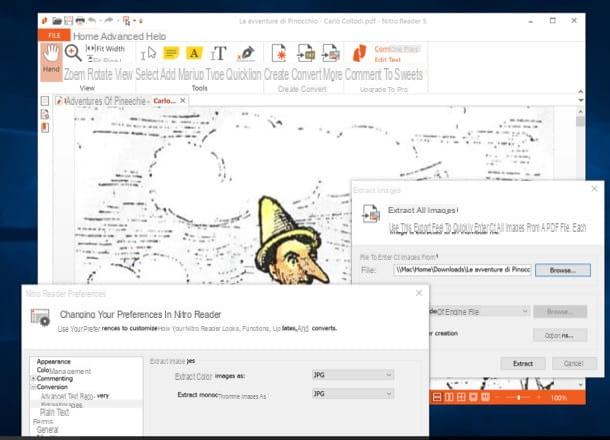Screen dimensions: 610x440
Task: Click the 100% zoom level in status bar
Action: 559,398
